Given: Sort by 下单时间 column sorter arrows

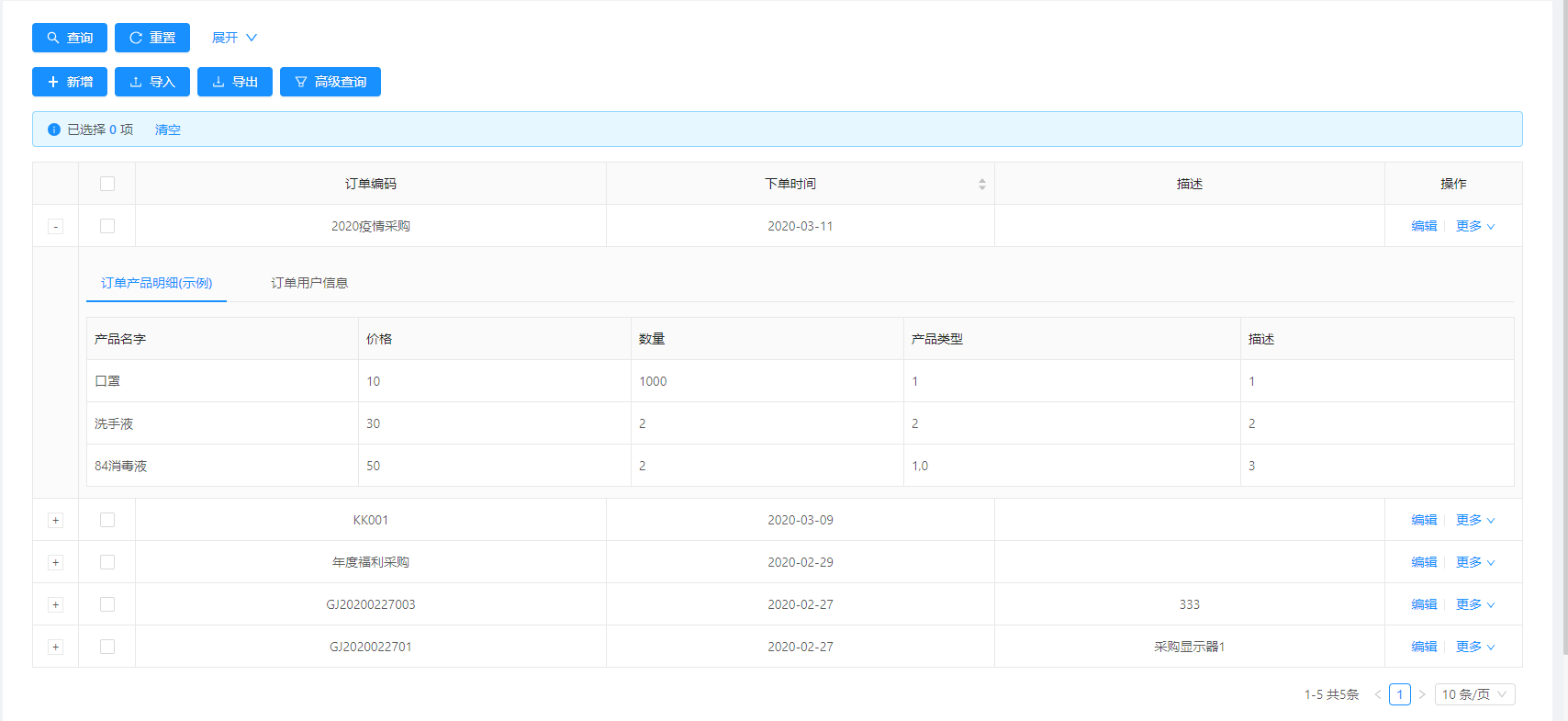Looking at the screenshot, I should coord(981,184).
